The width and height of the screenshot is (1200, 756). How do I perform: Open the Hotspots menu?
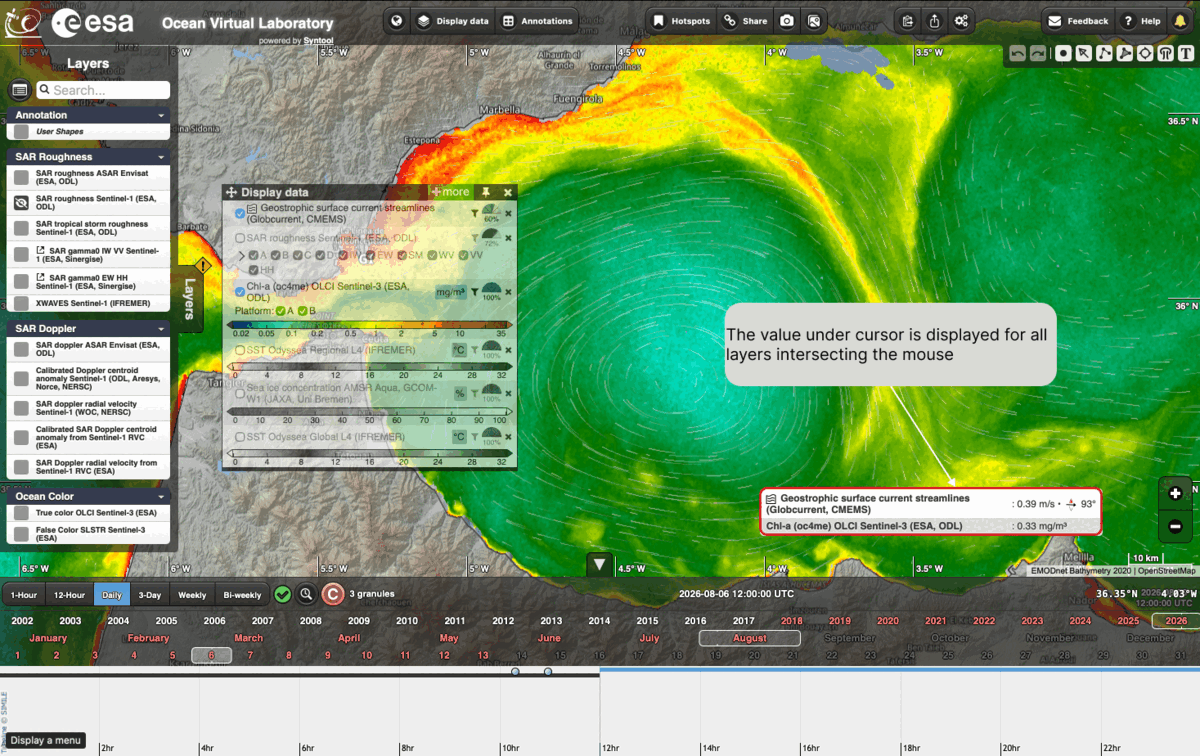(681, 20)
